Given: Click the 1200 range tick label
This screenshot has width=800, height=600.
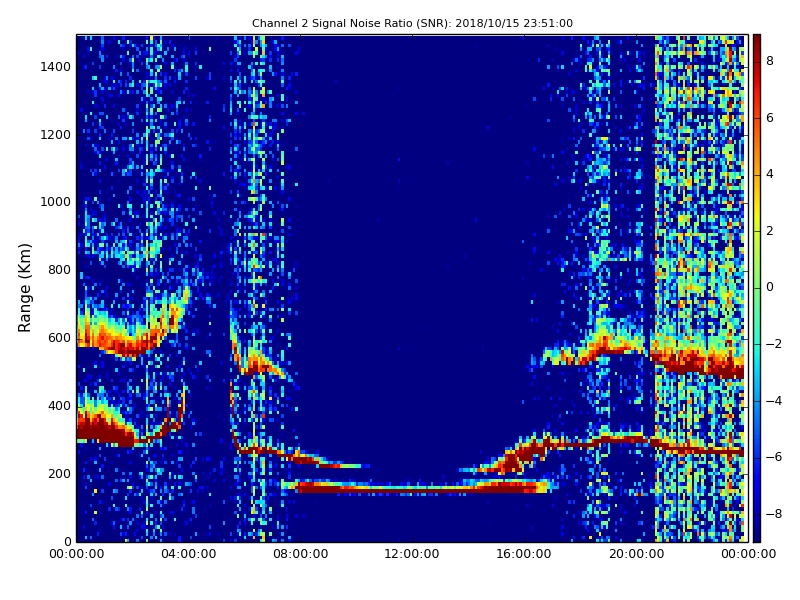Looking at the screenshot, I should [55, 135].
